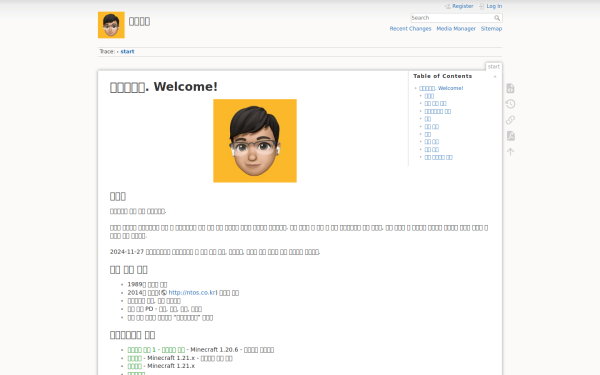Screen dimensions: 600x375
Task: Click the large avatar image
Action: (255, 141)
